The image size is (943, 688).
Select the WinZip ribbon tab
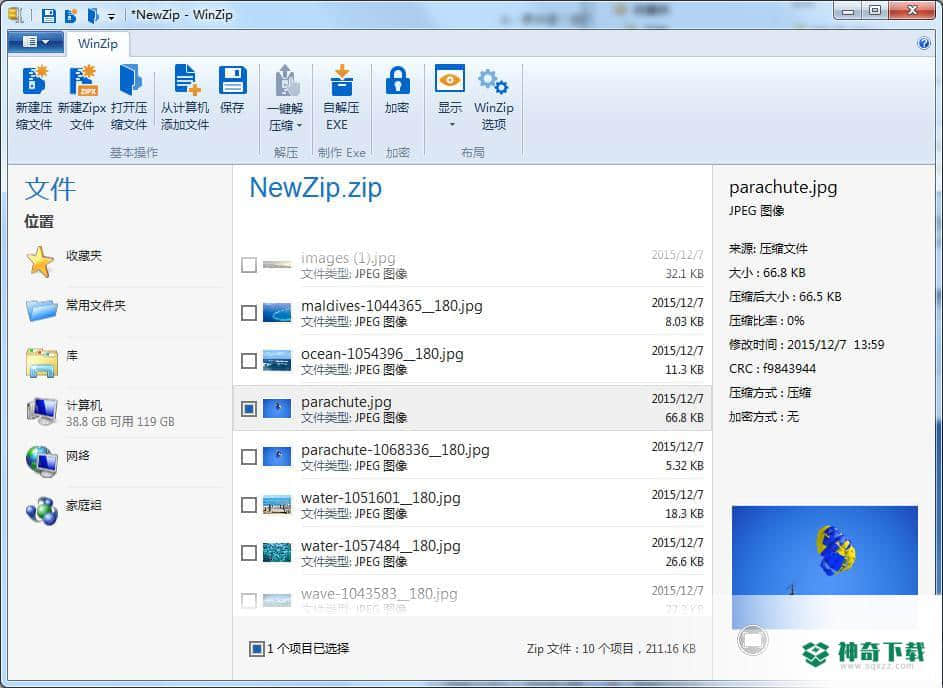[x=97, y=43]
